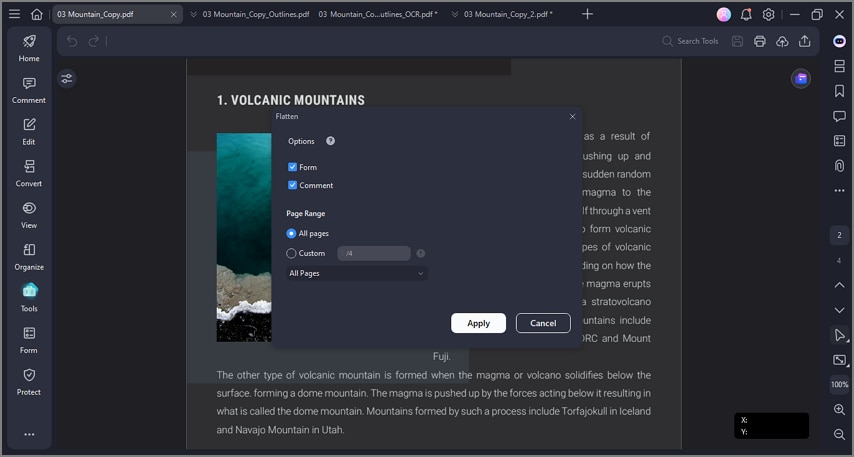Viewport: 854px width, 457px height.
Task: Open the page thumbnails panel icon
Action: (x=839, y=66)
